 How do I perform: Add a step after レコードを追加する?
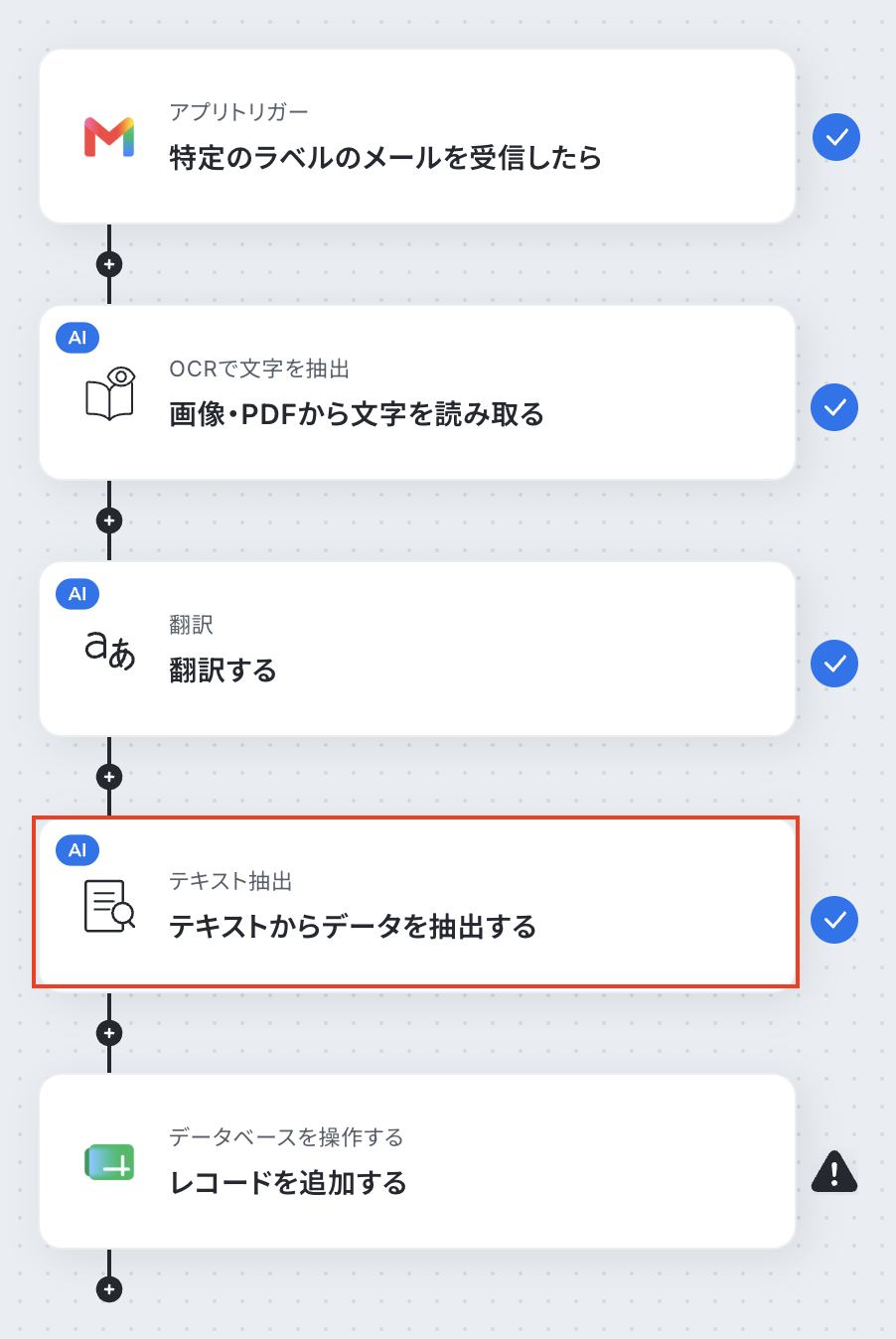point(109,1289)
